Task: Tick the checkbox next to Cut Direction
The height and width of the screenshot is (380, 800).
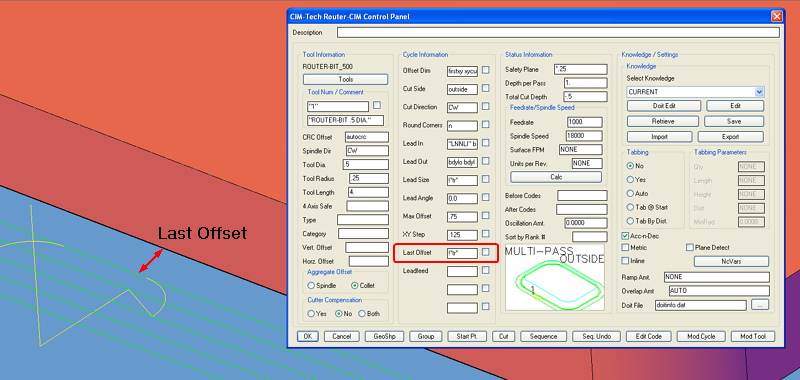Action: click(x=486, y=107)
